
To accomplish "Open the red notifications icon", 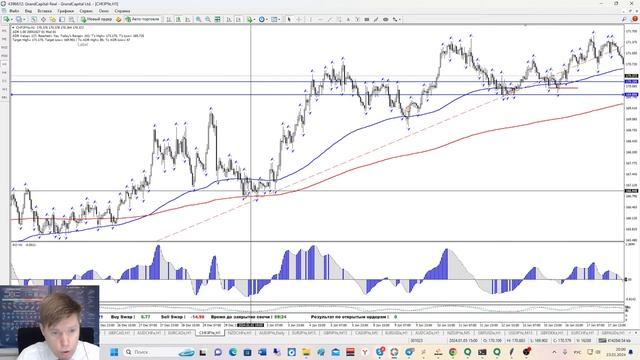I will pyautogui.click(x=635, y=19).
